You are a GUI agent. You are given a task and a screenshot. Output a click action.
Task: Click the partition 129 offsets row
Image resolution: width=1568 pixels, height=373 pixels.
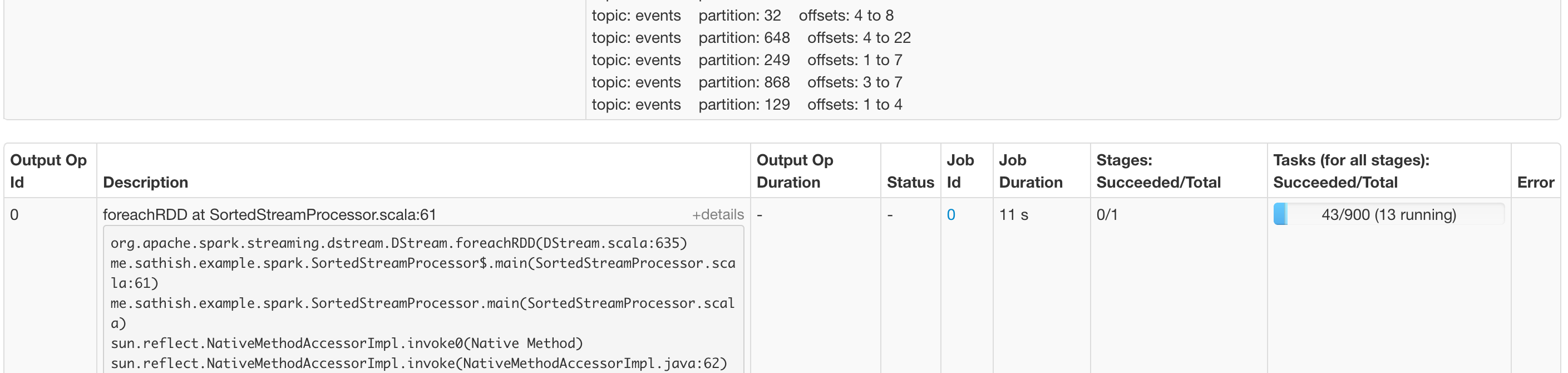tap(747, 104)
